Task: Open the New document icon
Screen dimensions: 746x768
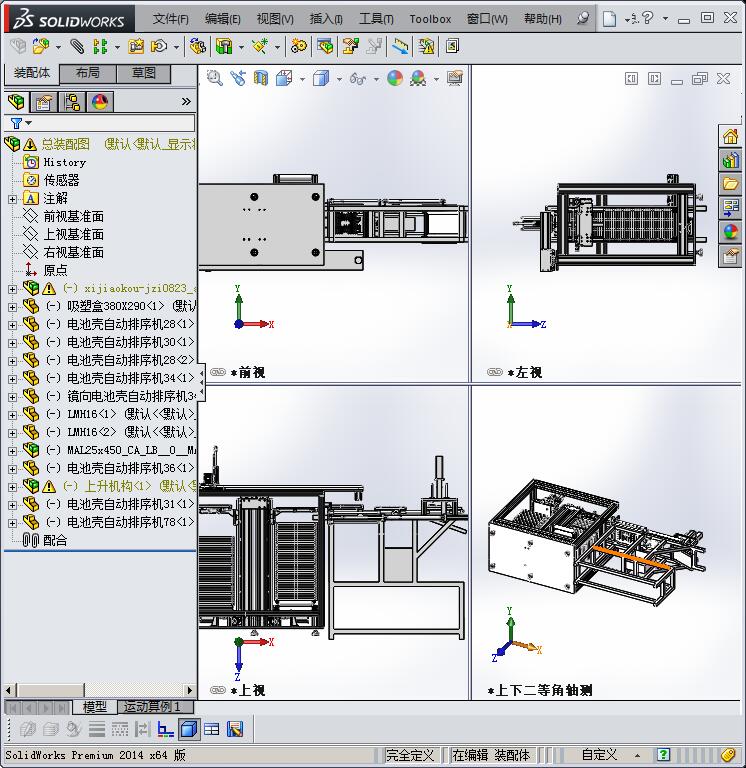Action: 609,19
